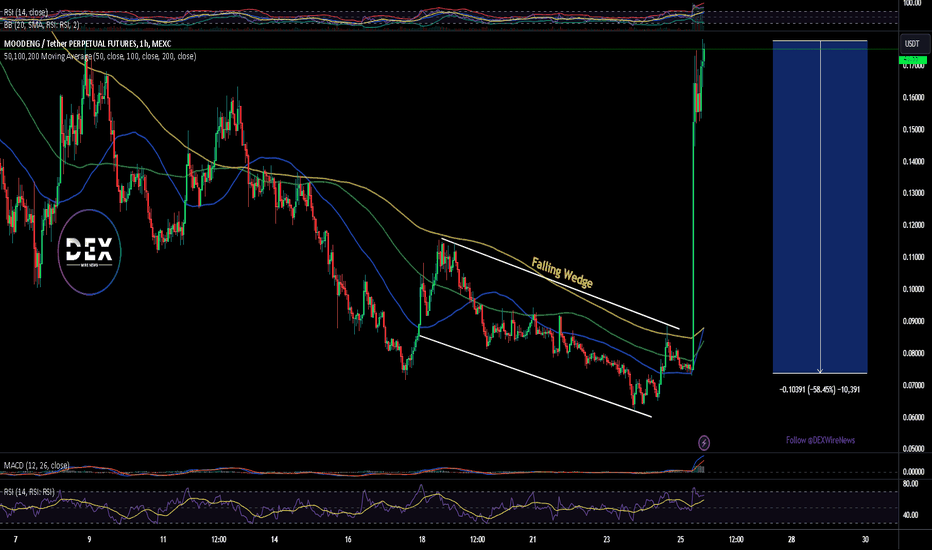Screen dimensions: 932x550
Task: Click the green current price tag on axis
Action: (x=912, y=59)
